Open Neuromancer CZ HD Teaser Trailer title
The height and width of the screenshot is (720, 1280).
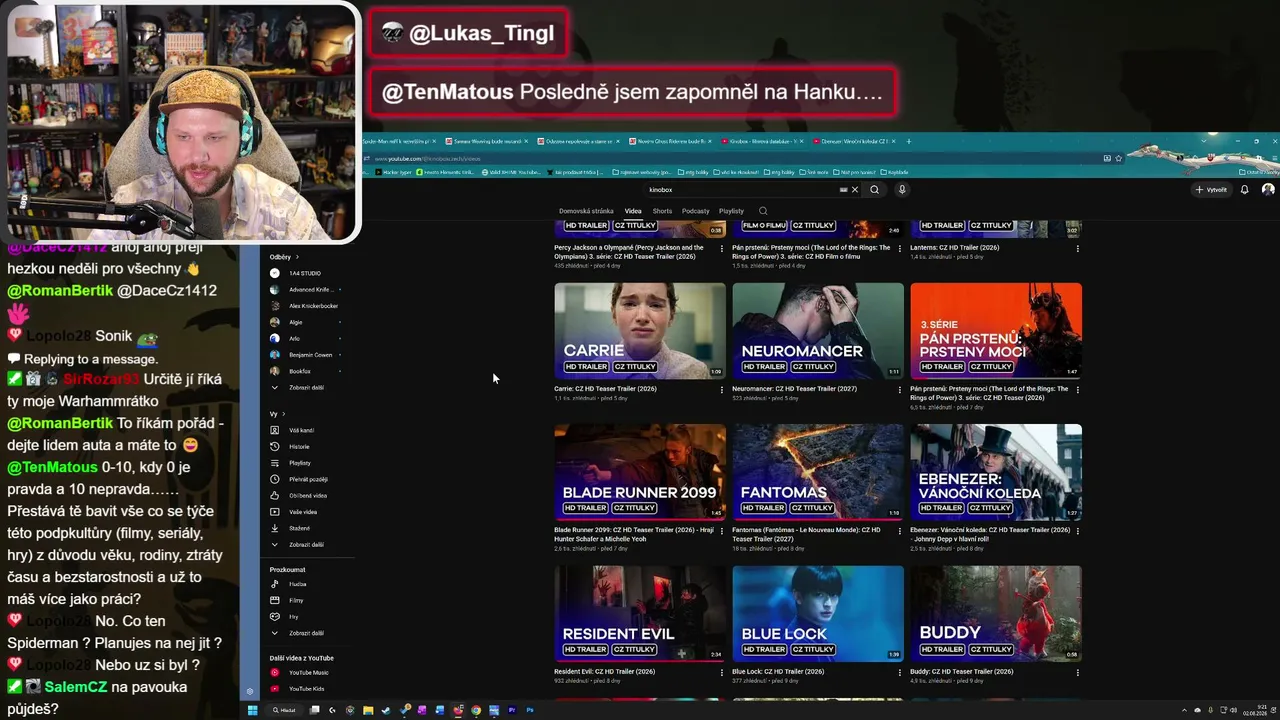click(794, 389)
